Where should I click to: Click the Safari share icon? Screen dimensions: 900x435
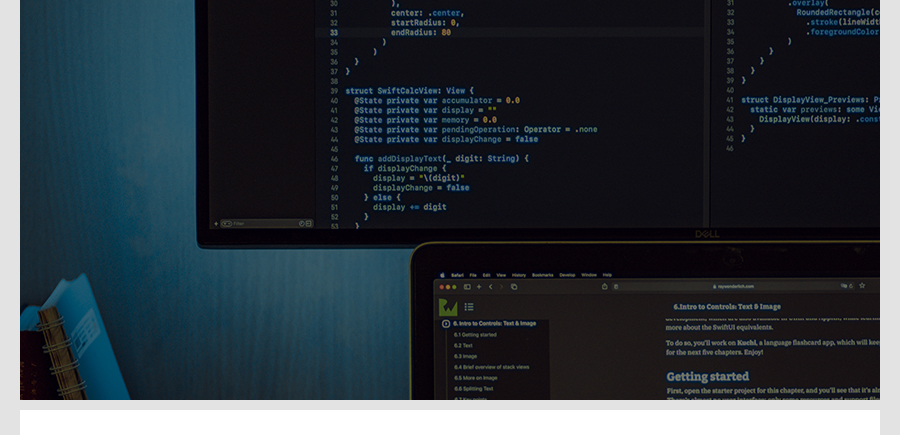[603, 286]
